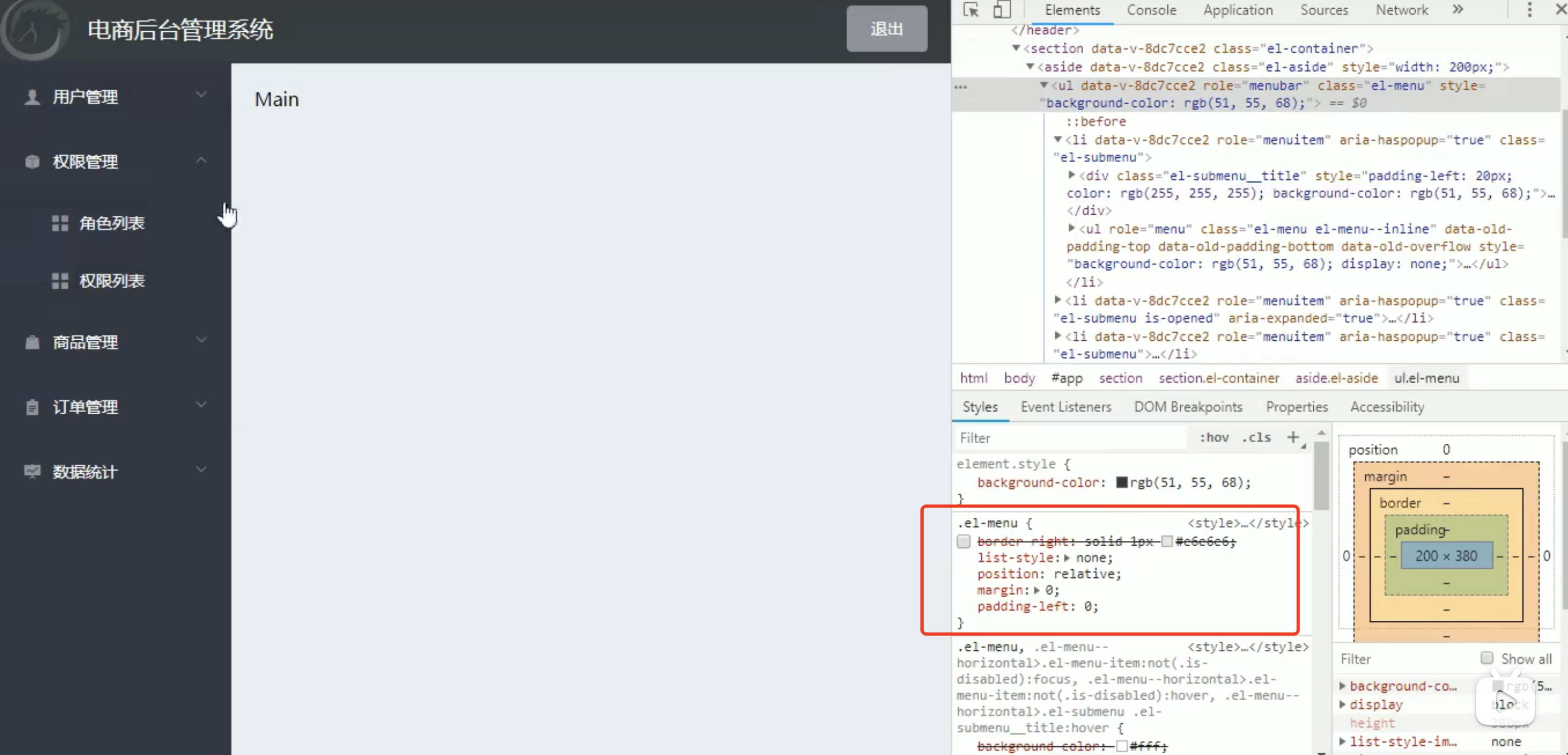The image size is (1568, 755).
Task: Toggle the device toolbar icon
Action: [1002, 10]
